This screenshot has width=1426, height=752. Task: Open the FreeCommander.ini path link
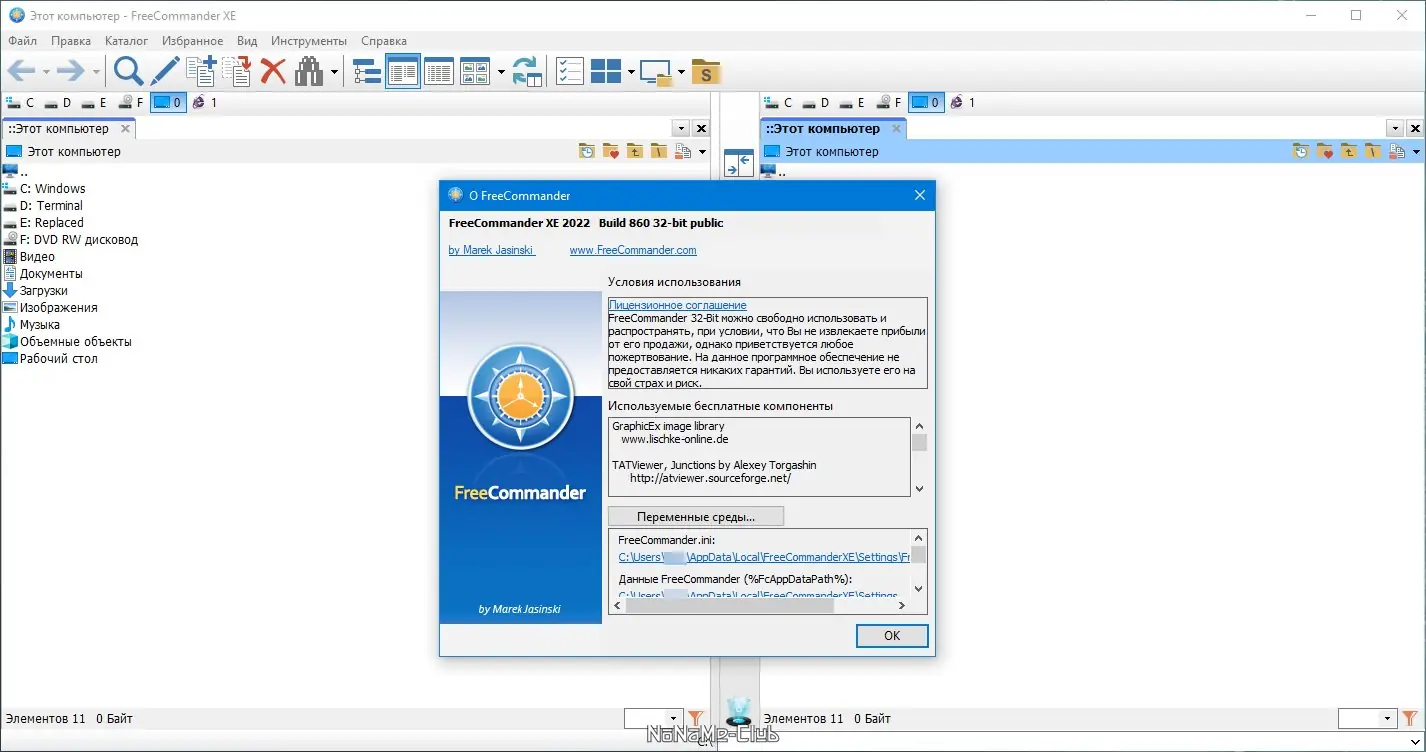pyautogui.click(x=764, y=557)
